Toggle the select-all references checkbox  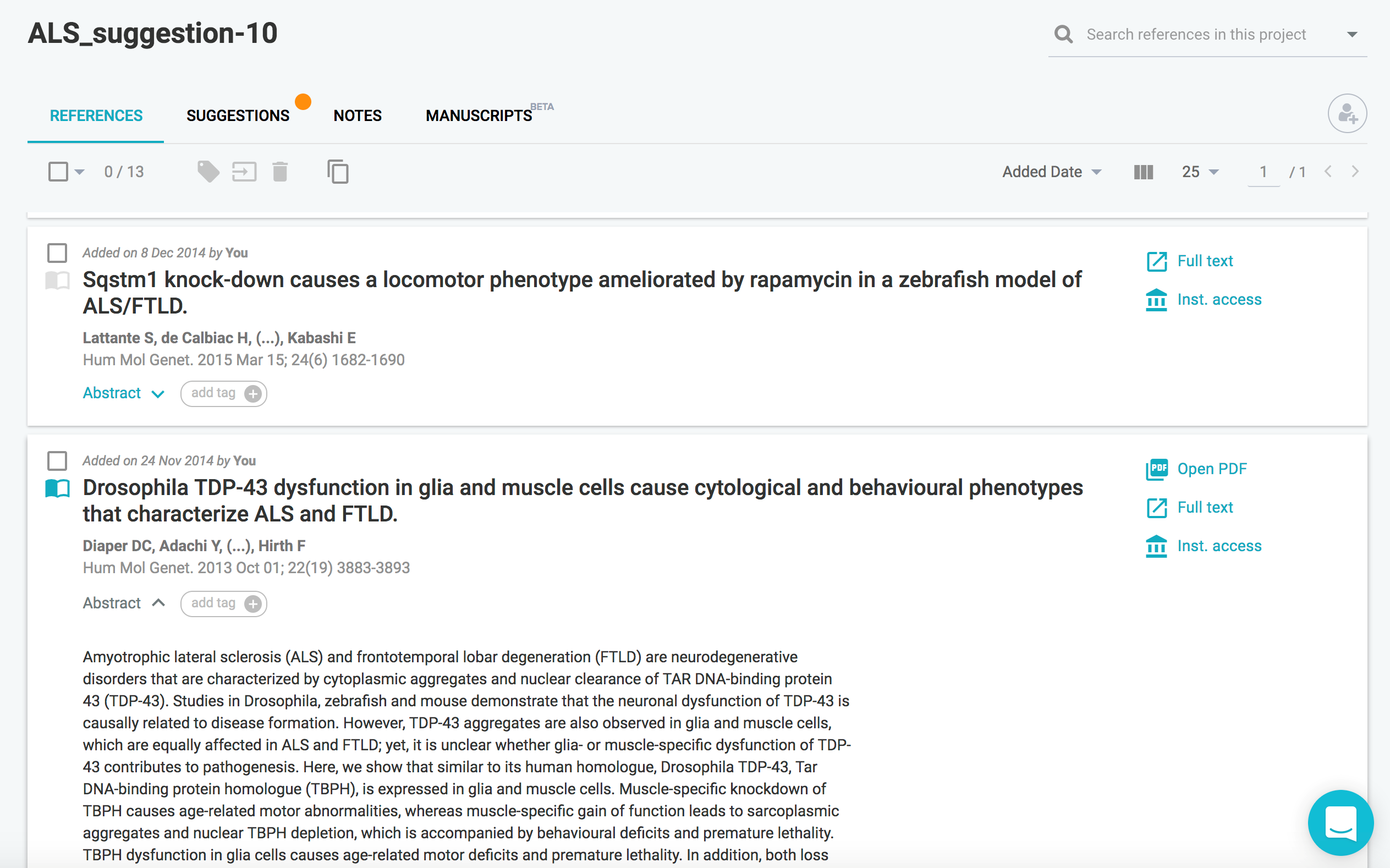58,172
